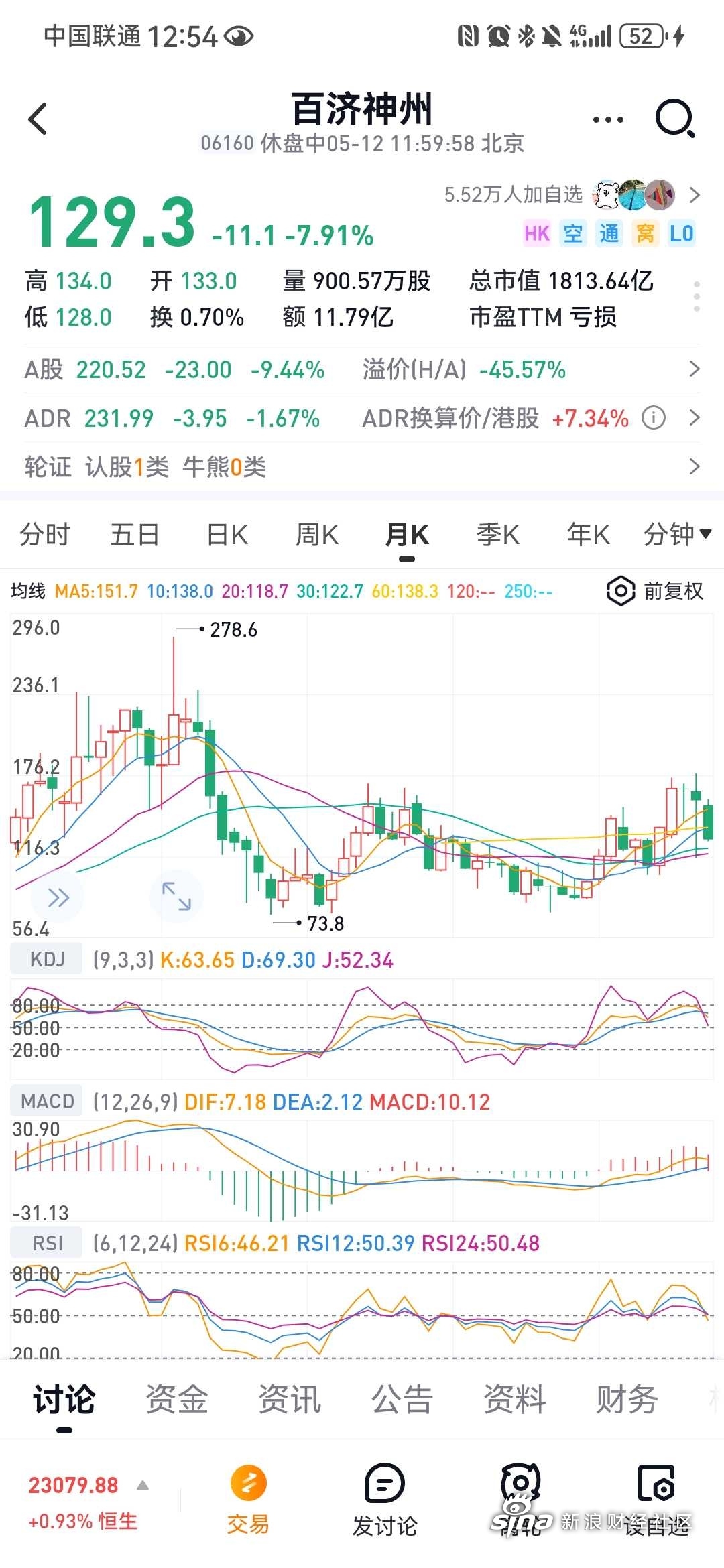
Task: Tap the ADR换算价/港股 comparison
Action: point(495,418)
